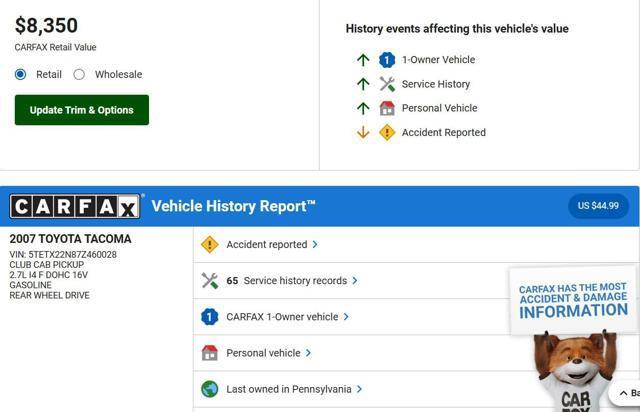Expand the chevron beside the Personal vehicle report row
The height and width of the screenshot is (412, 640).
308,353
